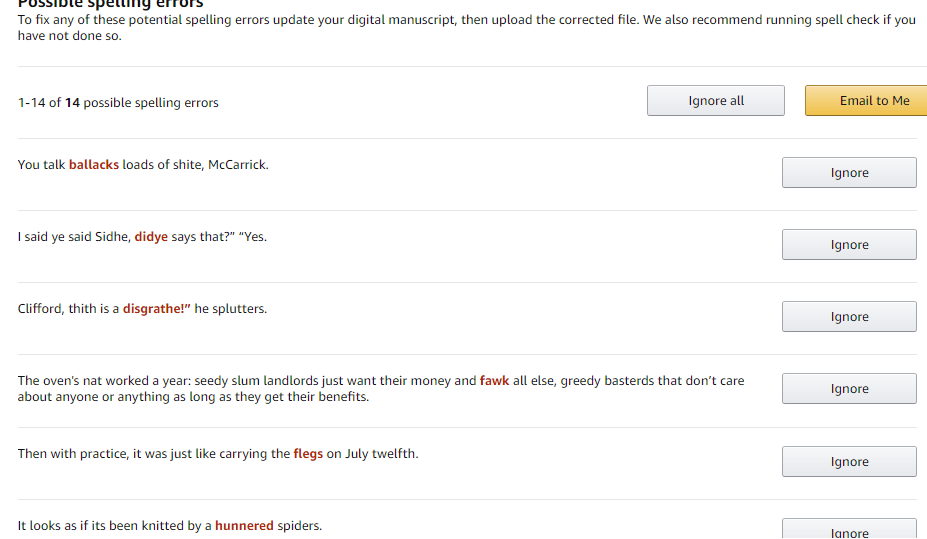
Task: Dismiss the 'disgrathe!' spelling flag
Action: pos(849,317)
